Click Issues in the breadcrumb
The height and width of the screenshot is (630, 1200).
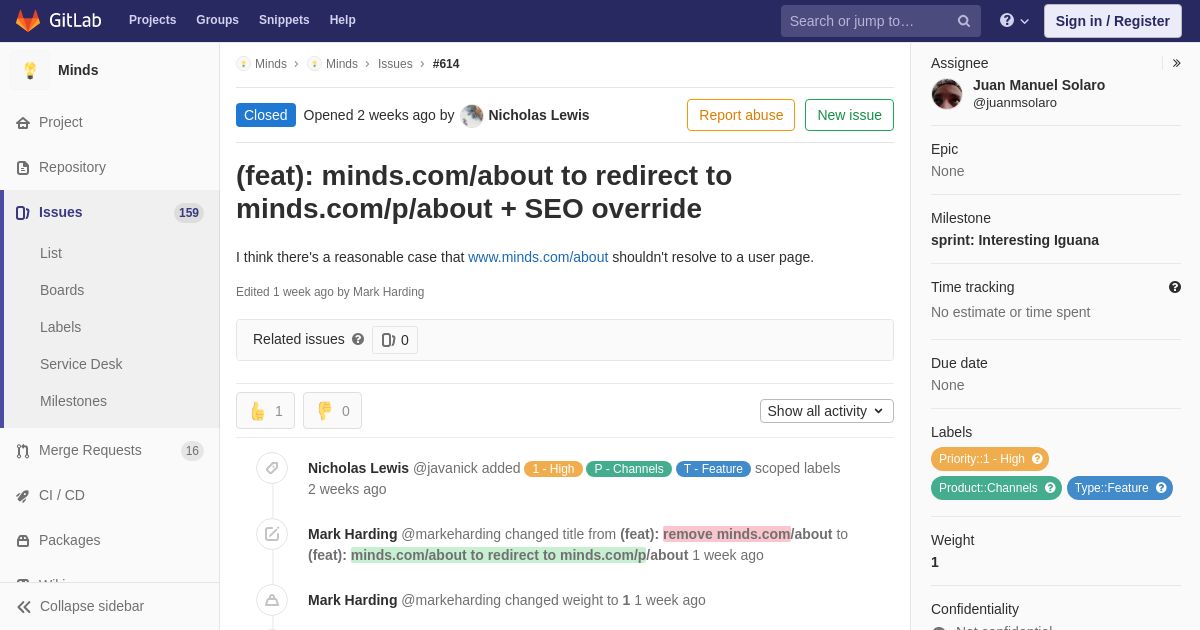pyautogui.click(x=395, y=64)
